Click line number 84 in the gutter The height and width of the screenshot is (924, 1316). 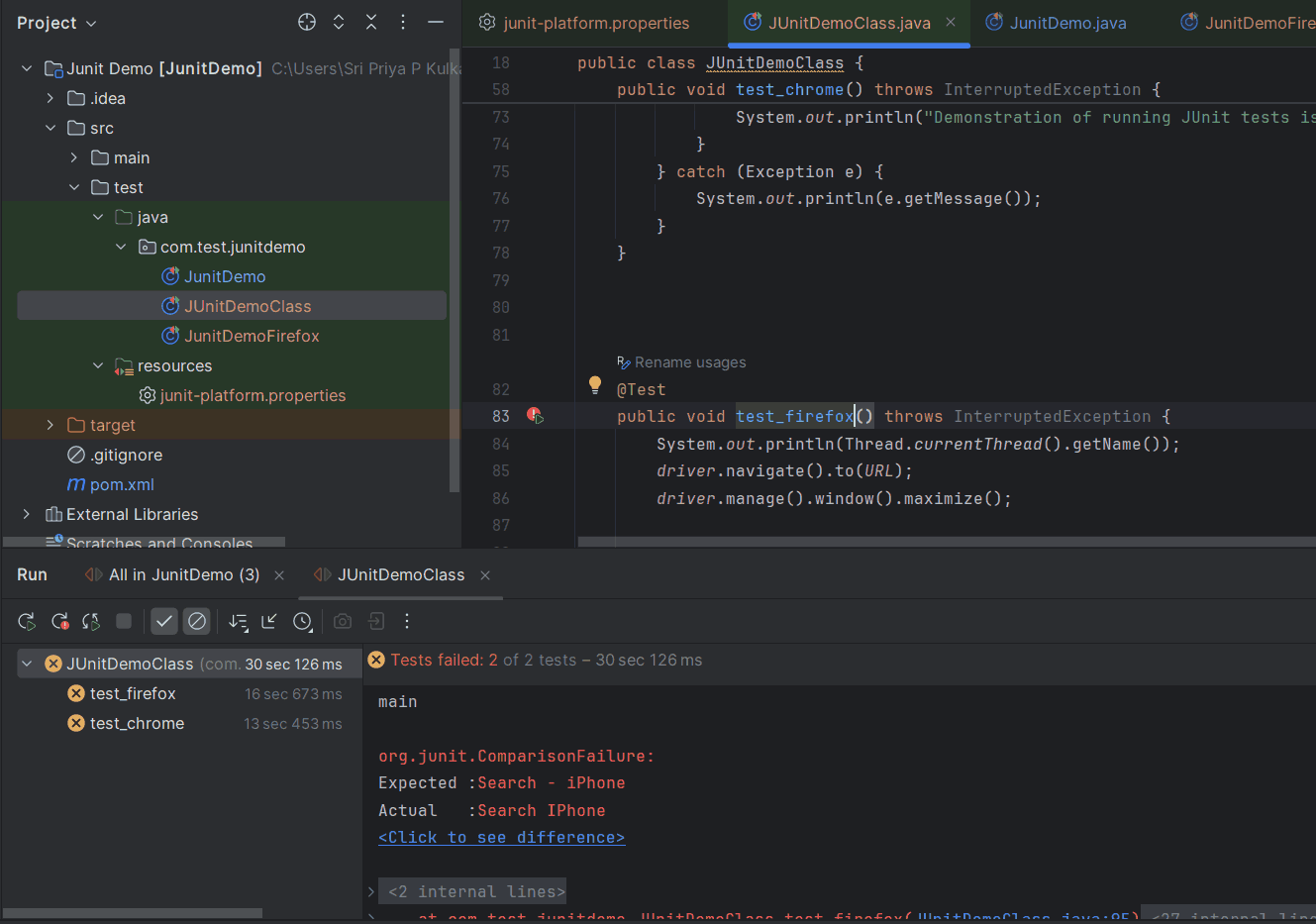tap(501, 445)
